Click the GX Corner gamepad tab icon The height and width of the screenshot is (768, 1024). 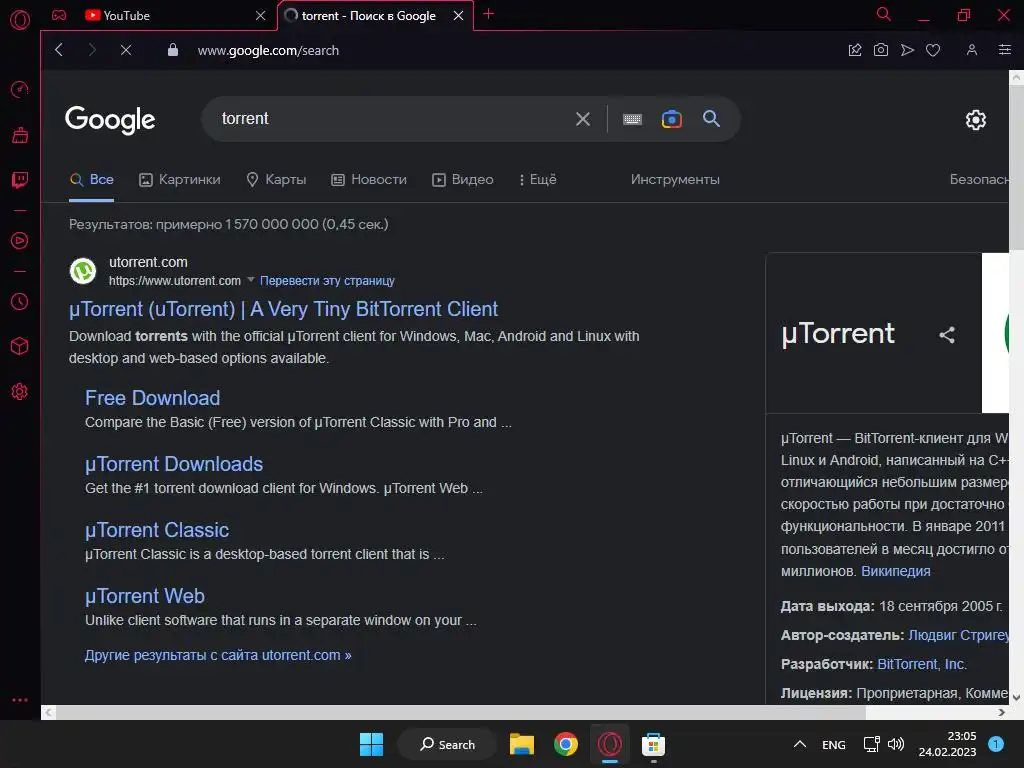coord(59,15)
